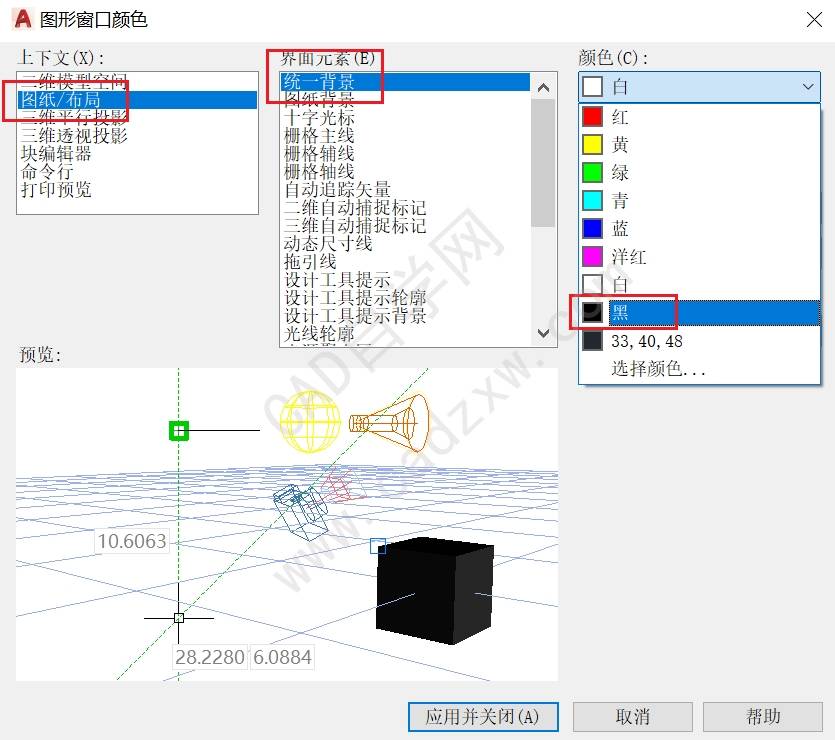Viewport: 835px width, 740px height.
Task: Choose the blue (蓝) color entry
Action: point(620,230)
